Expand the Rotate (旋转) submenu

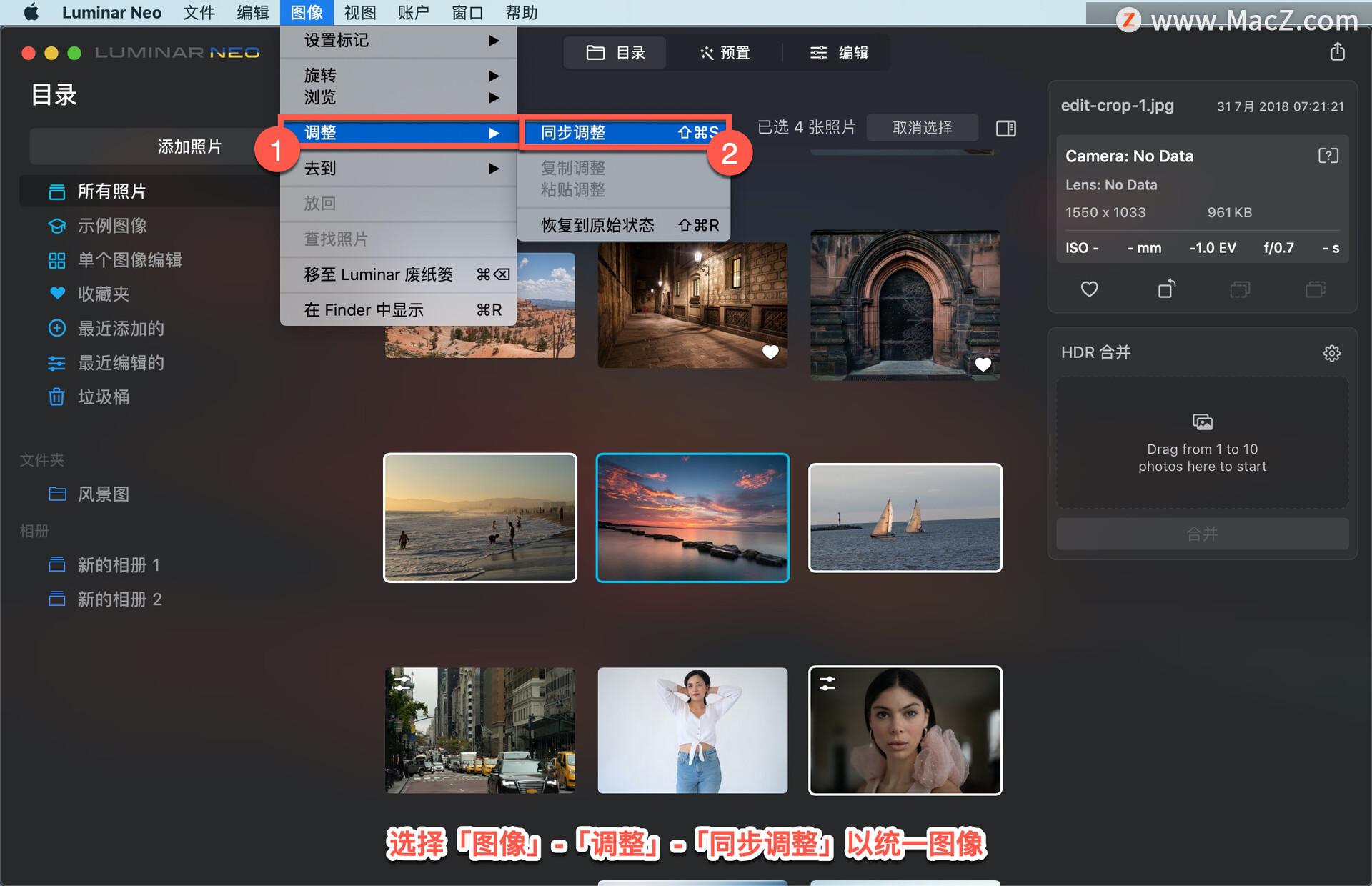coord(399,75)
